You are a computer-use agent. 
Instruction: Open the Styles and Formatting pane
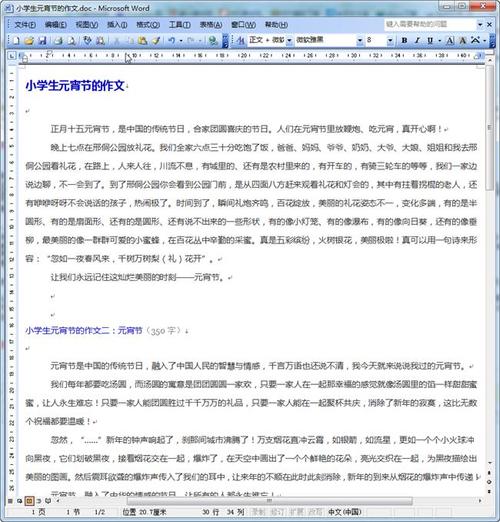tap(241, 41)
